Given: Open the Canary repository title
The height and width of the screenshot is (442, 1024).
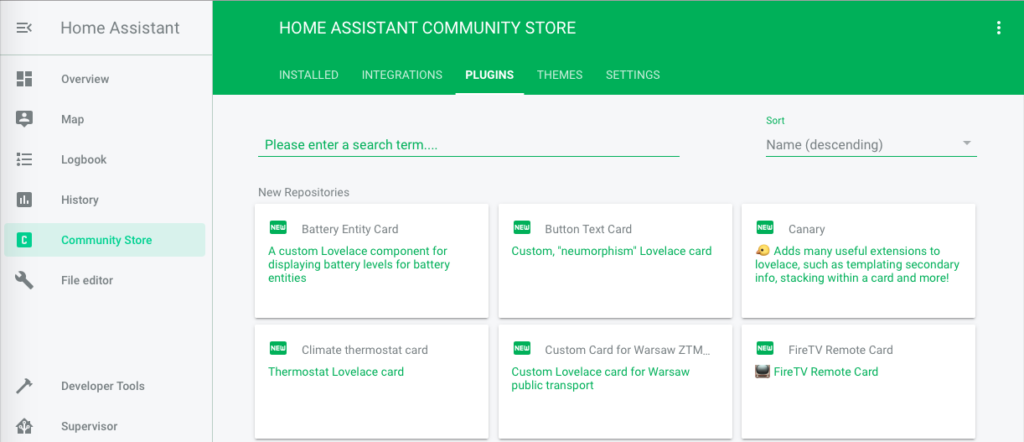Looking at the screenshot, I should pyautogui.click(x=807, y=229).
